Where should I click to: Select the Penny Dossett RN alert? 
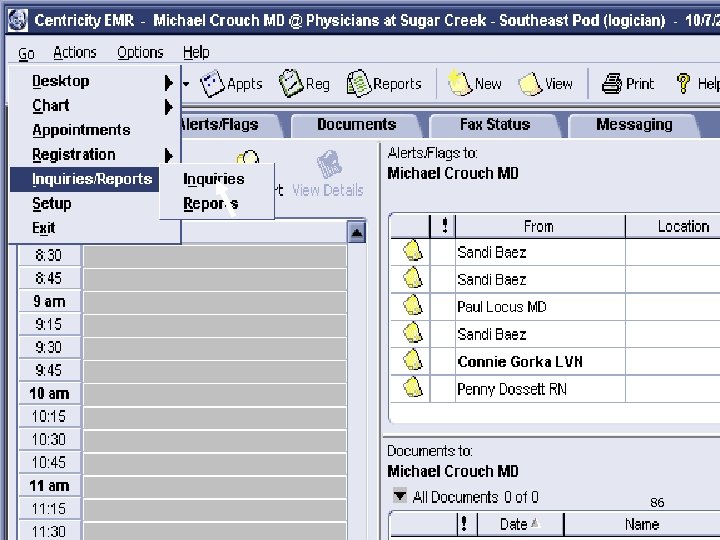tap(555, 389)
